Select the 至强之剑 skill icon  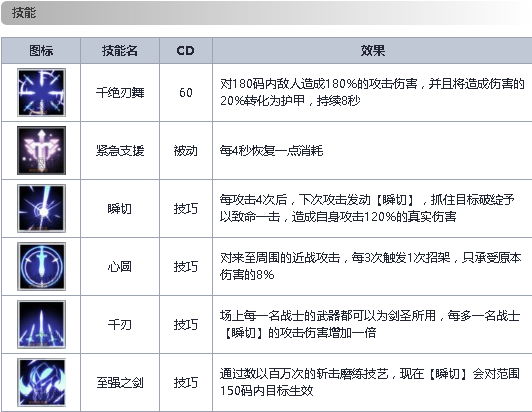pos(41,382)
